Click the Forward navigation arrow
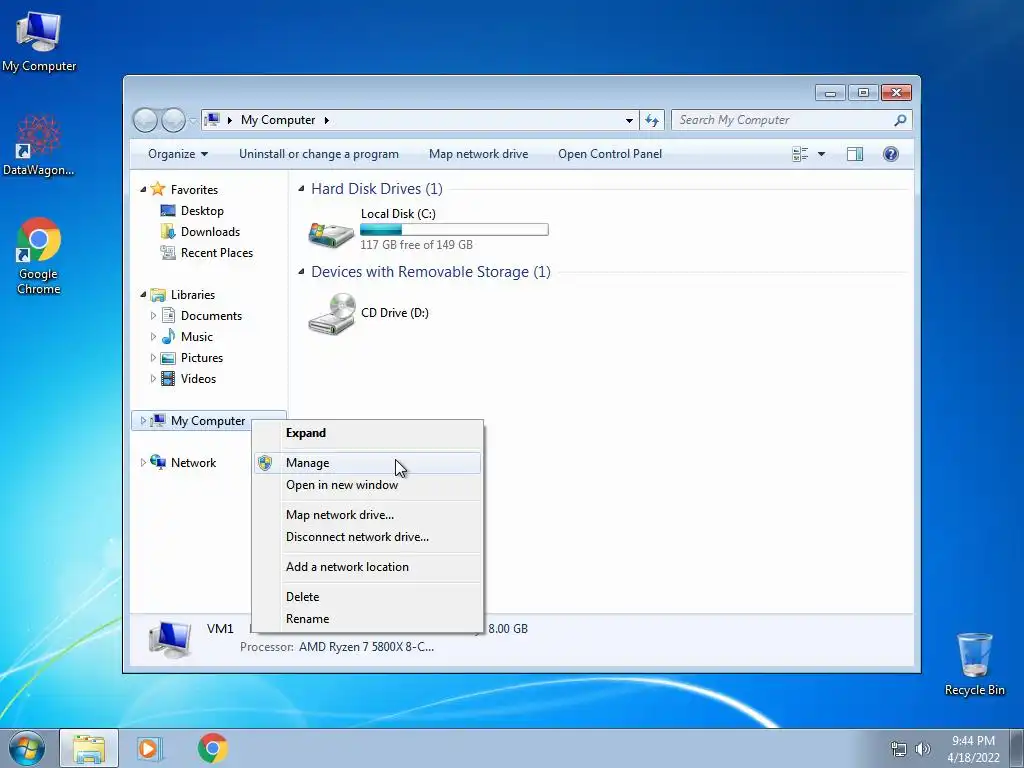This screenshot has height=768, width=1024. point(173,120)
